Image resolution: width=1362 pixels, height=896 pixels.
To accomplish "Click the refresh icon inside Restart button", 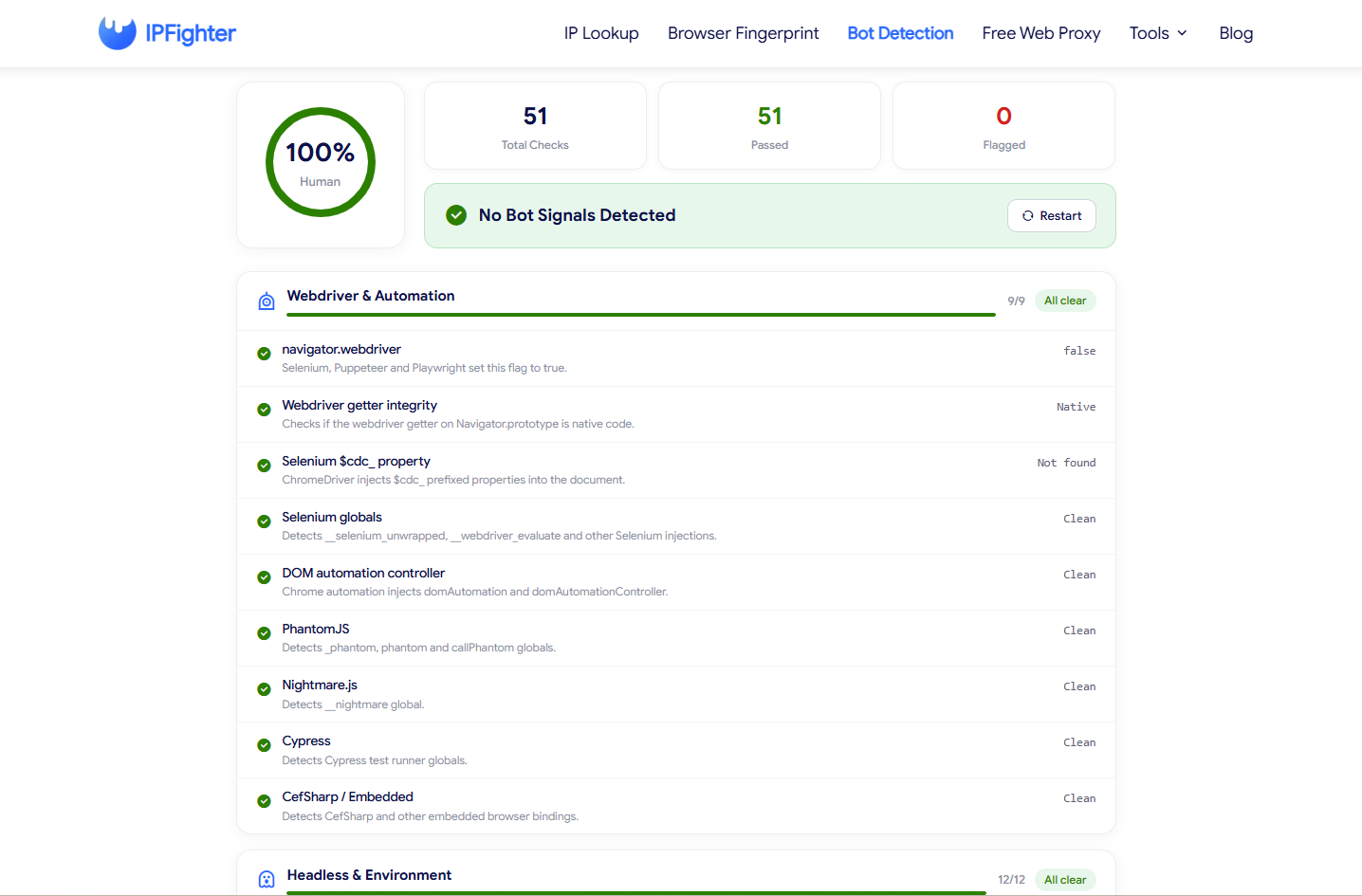I will coord(1027,216).
